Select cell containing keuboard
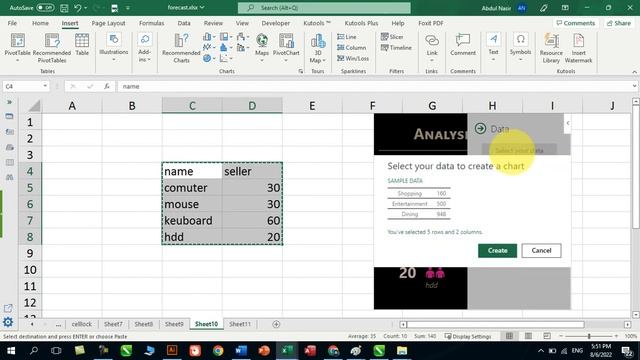Image resolution: width=640 pixels, height=360 pixels. (x=192, y=220)
